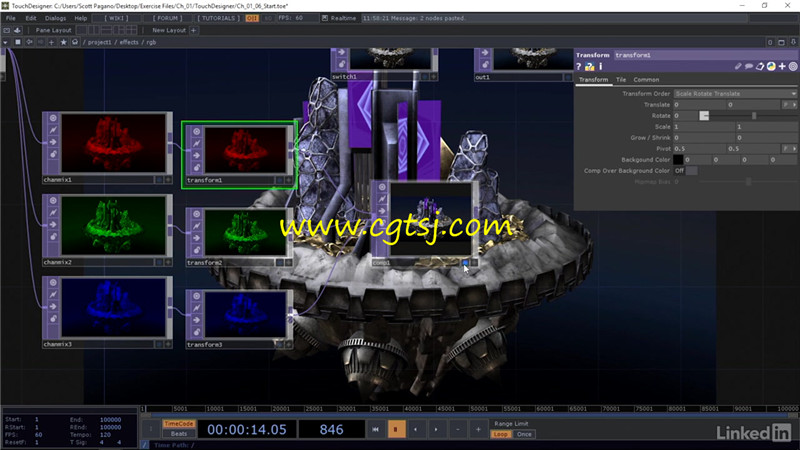Viewport: 800px width, 450px height.
Task: Click the circular target icon in the parameter header
Action: coord(793,66)
